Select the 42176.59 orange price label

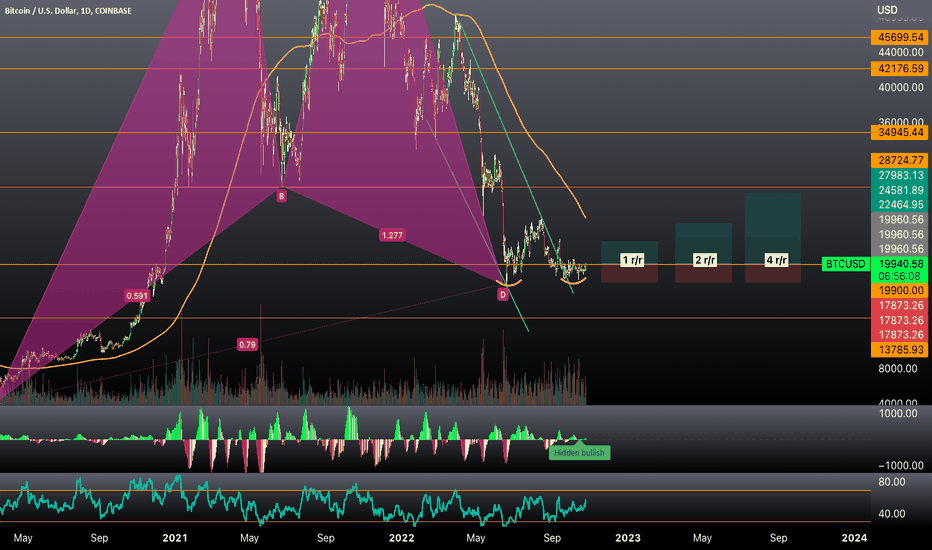[x=900, y=68]
